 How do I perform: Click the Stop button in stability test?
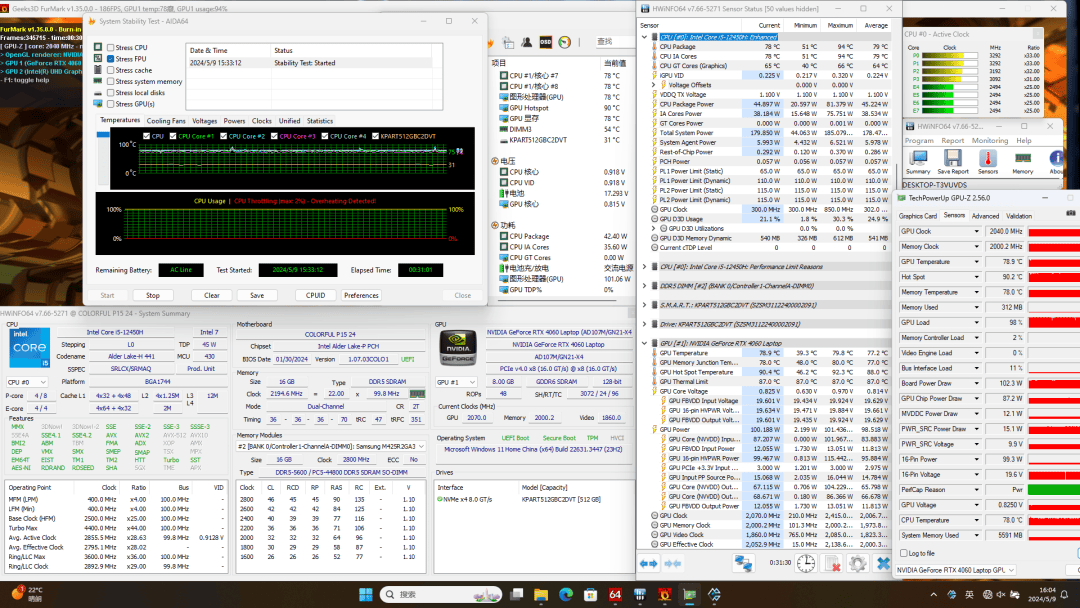point(153,295)
